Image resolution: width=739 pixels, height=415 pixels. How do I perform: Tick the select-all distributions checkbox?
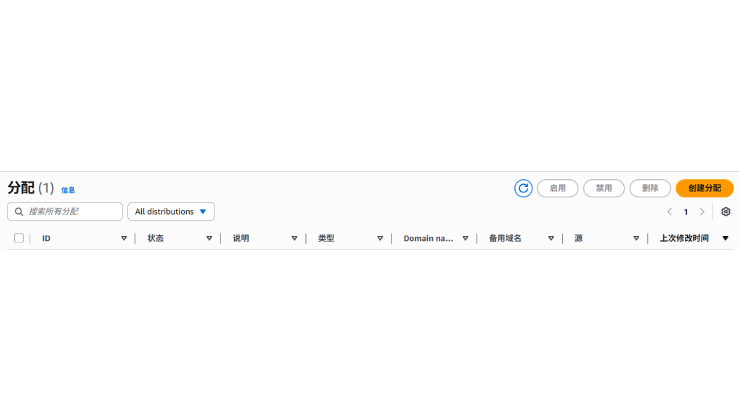click(x=19, y=238)
